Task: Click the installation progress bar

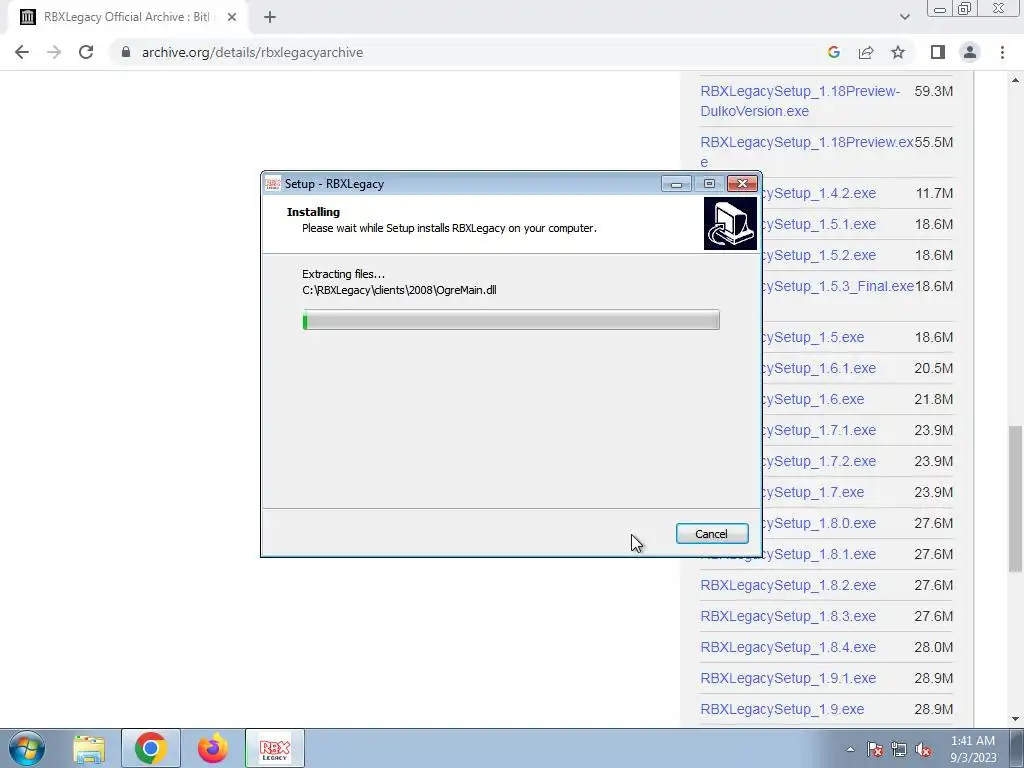Action: [511, 320]
